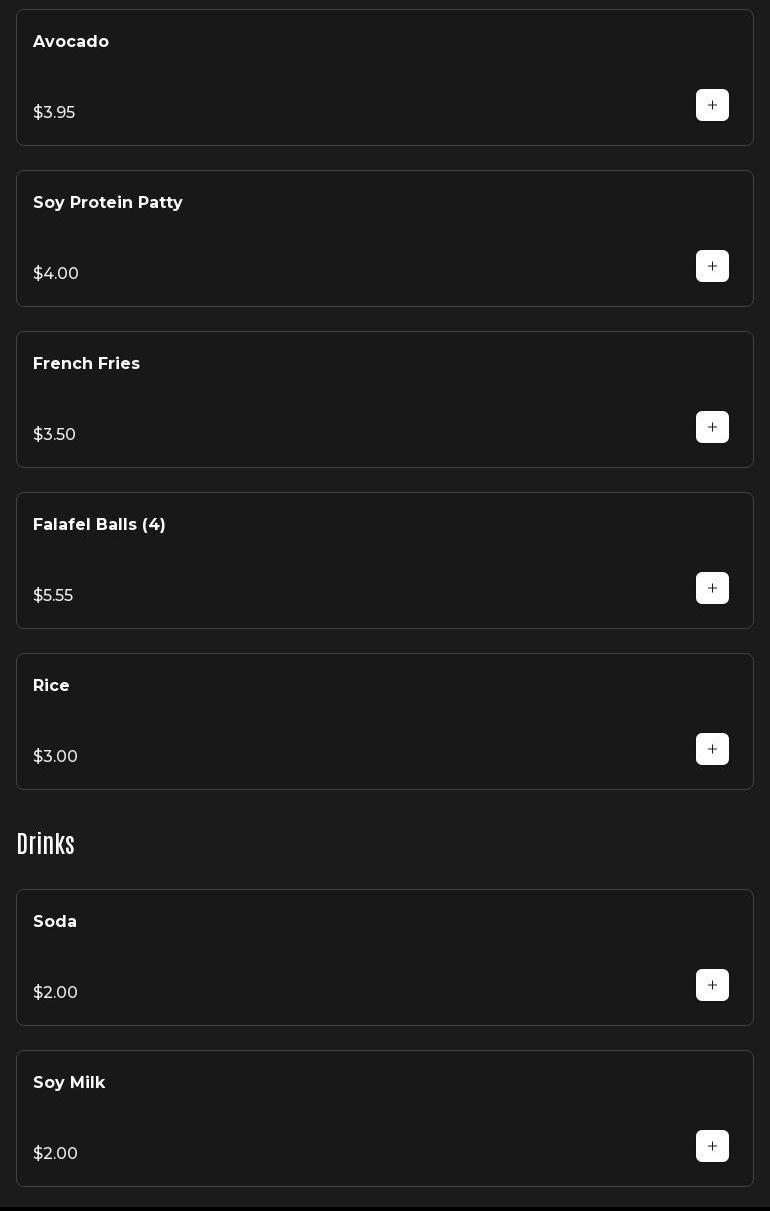Select the $4.00 Soy Protein Patty price
This screenshot has height=1211, width=770.
click(56, 274)
